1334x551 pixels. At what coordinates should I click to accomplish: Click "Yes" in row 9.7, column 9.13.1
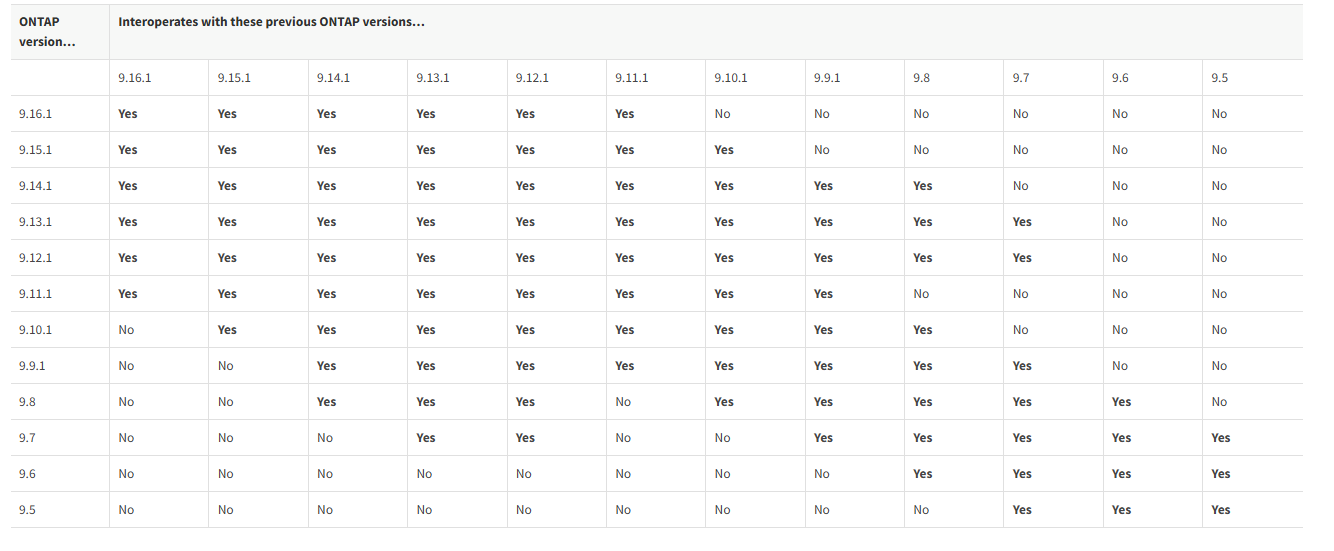coord(426,438)
